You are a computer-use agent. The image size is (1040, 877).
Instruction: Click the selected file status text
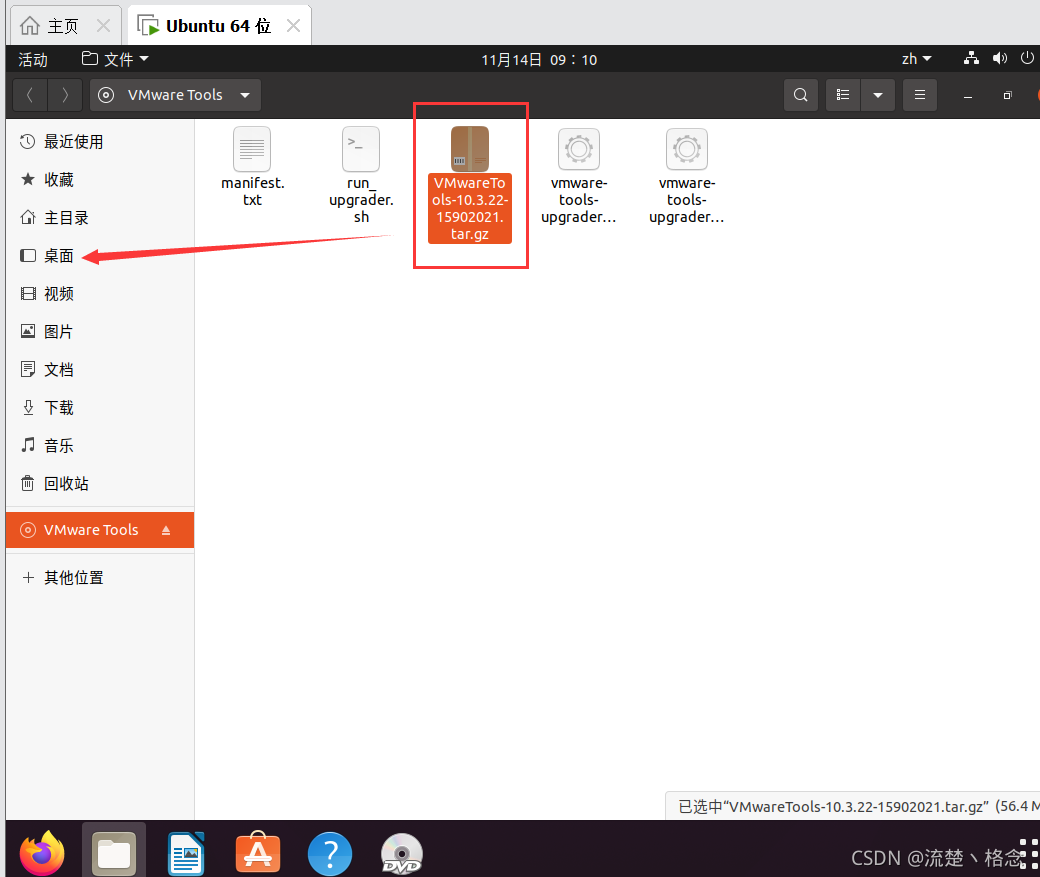(858, 807)
